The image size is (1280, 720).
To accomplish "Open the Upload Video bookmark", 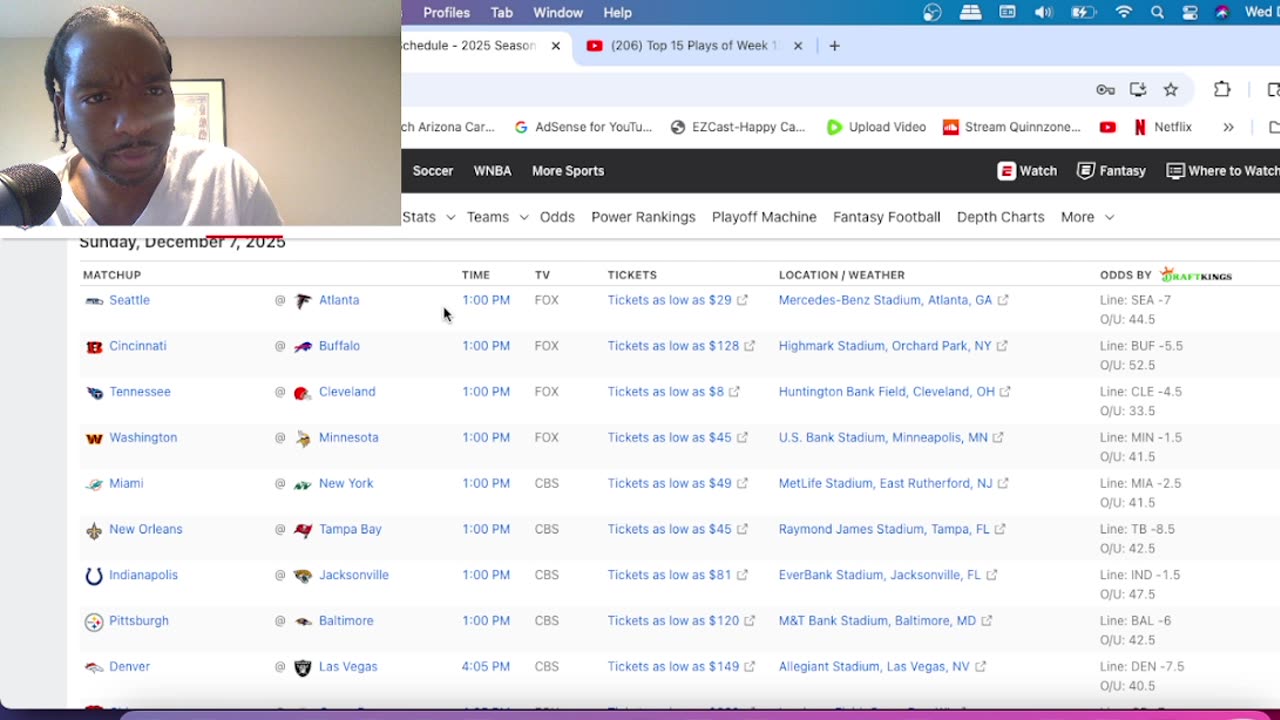I will (x=876, y=127).
